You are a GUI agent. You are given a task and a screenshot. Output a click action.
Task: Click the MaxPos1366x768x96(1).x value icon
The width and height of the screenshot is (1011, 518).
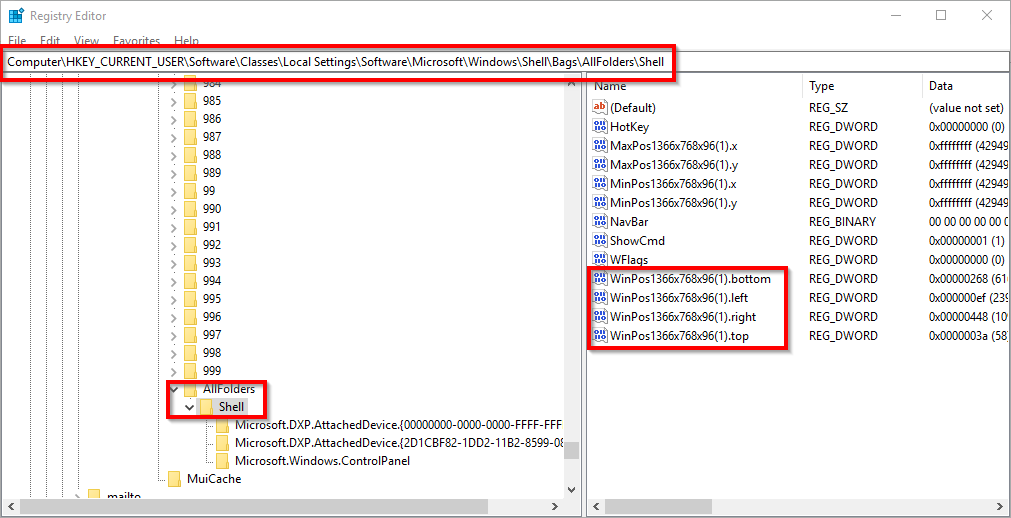pyautogui.click(x=600, y=145)
